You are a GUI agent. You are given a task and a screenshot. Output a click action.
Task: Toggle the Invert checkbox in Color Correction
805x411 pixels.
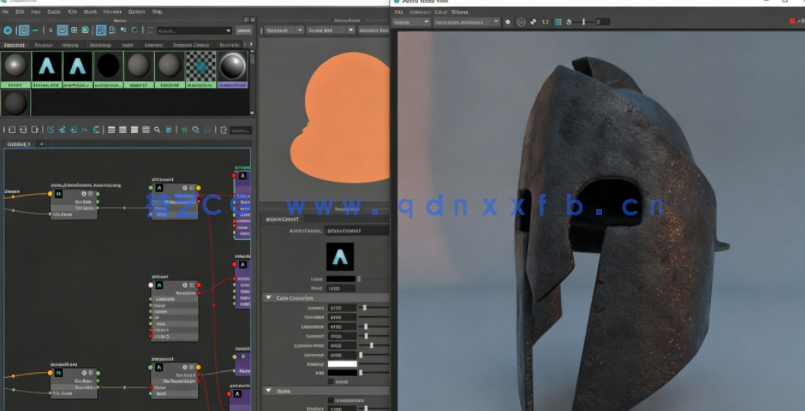332,381
